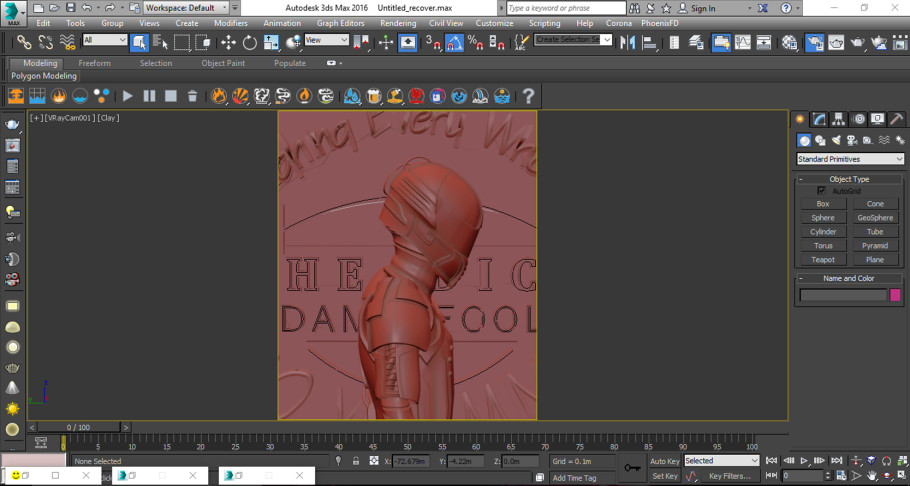Click the Select and Link chain icon
The width and height of the screenshot is (910, 486).
(x=24, y=42)
